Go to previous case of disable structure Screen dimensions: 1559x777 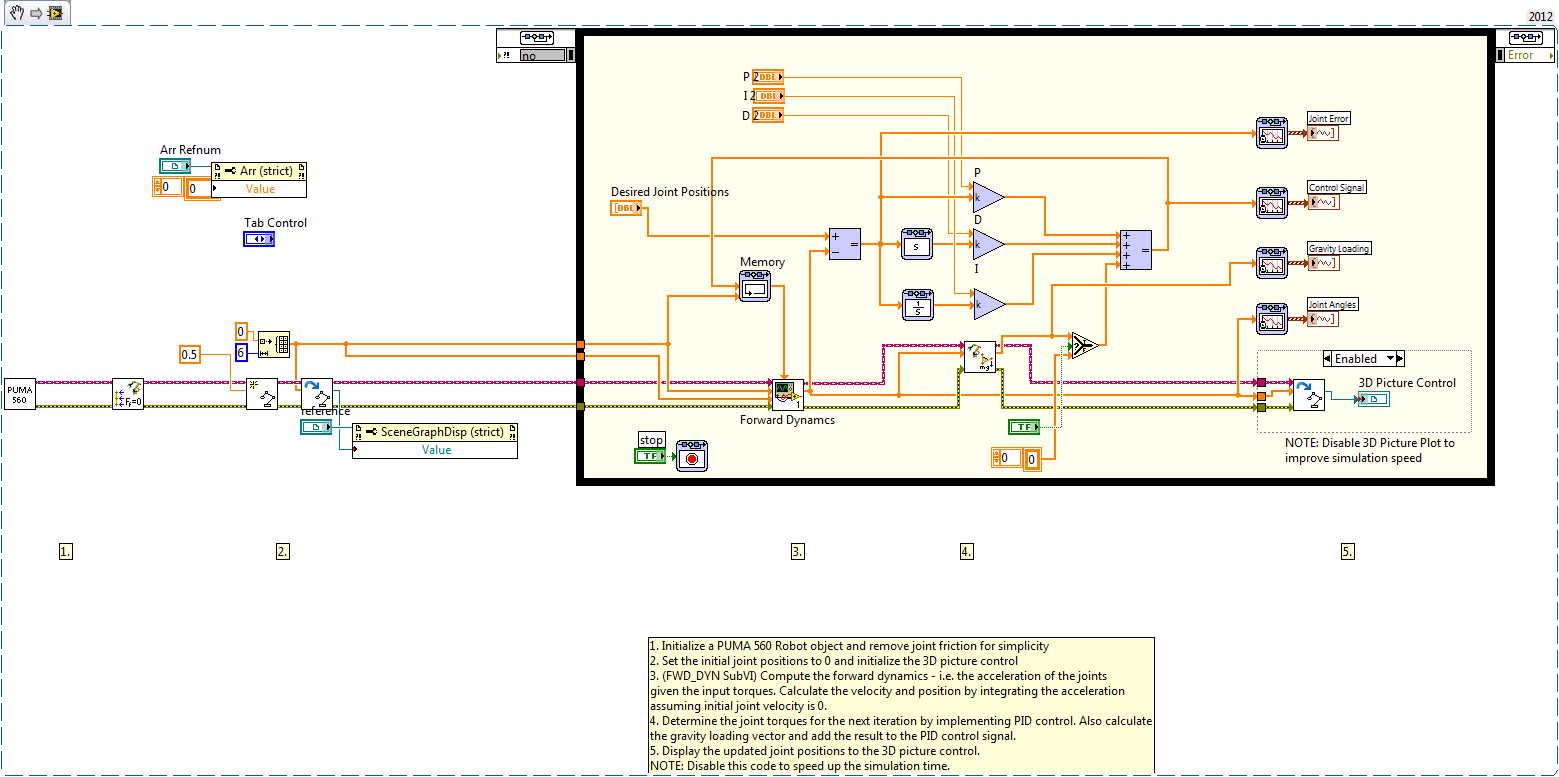click(x=1327, y=358)
